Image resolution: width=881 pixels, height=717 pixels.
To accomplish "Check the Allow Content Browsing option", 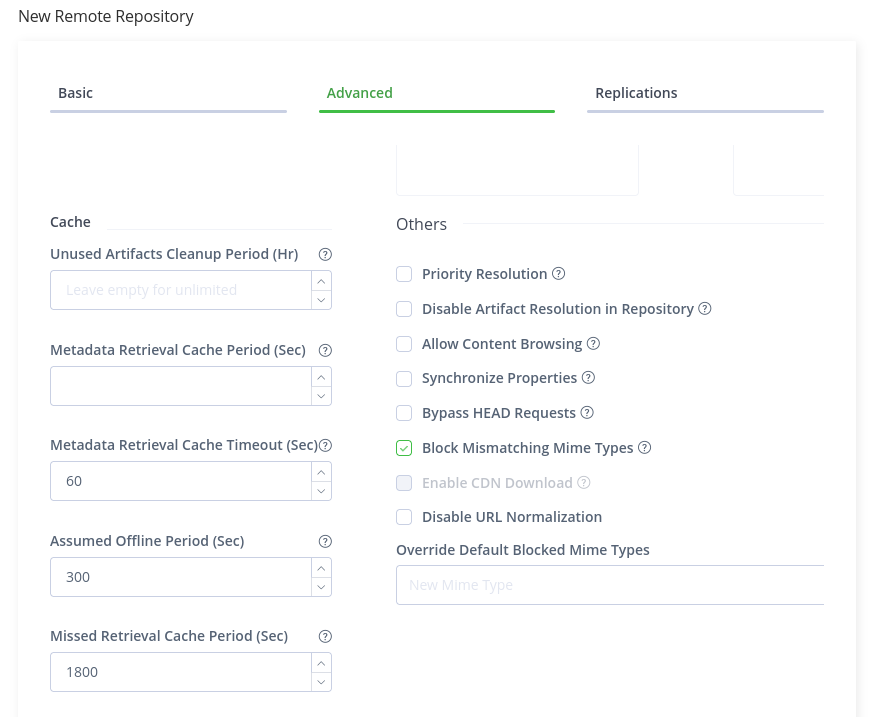I will tap(404, 344).
